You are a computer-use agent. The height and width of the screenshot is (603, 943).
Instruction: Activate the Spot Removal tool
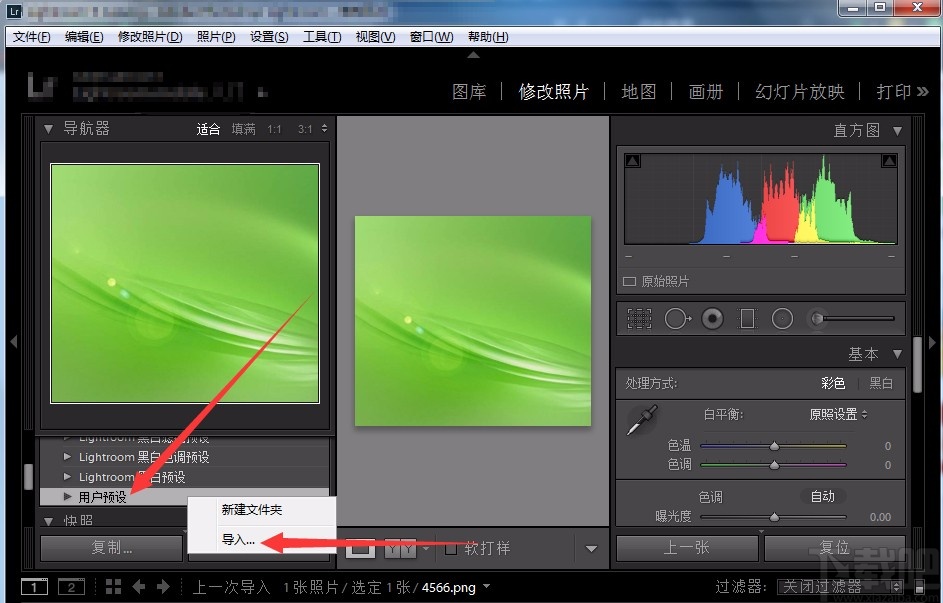click(x=676, y=318)
